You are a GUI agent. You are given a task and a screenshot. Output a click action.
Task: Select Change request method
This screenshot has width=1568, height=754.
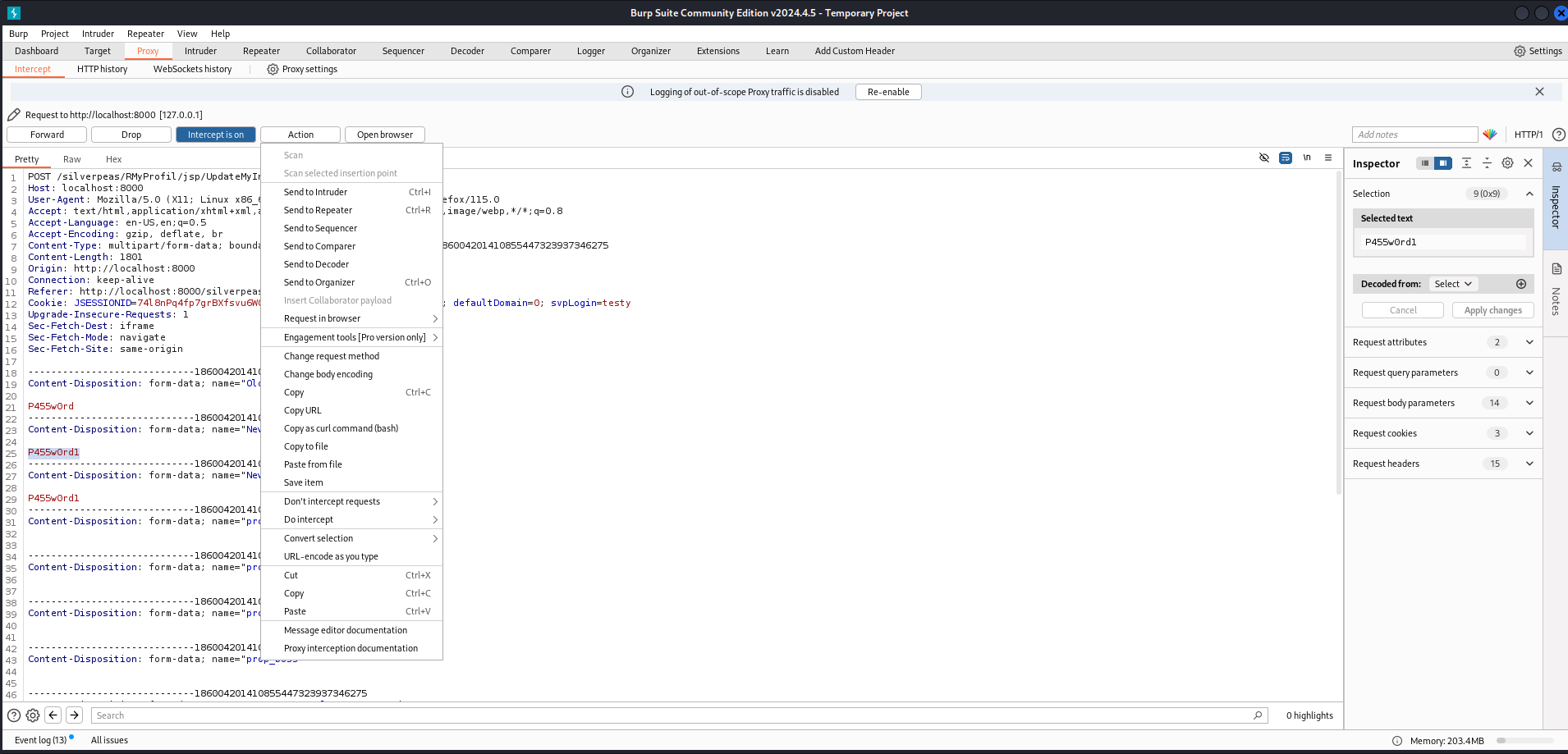coord(351,356)
